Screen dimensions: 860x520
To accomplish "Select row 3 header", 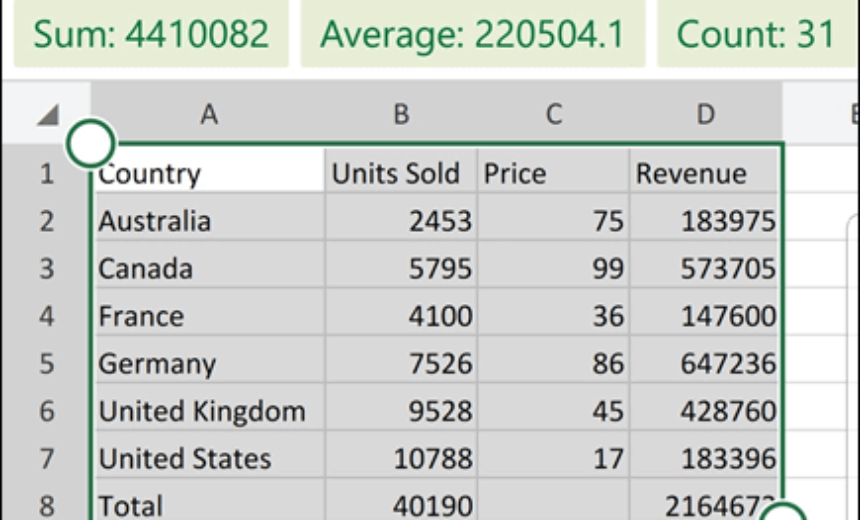I will [46, 269].
